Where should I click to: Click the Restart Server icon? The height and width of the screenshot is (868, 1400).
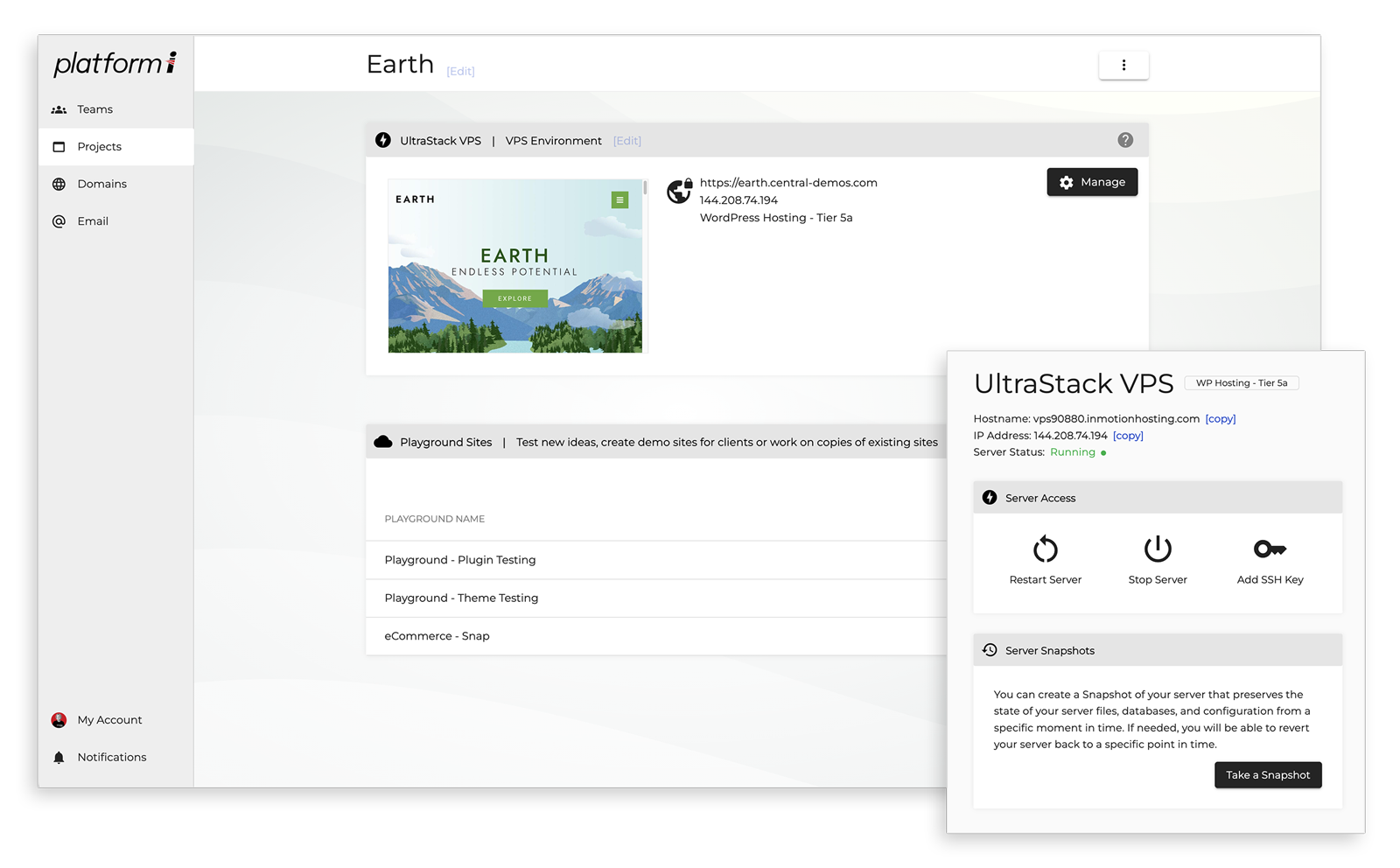pyautogui.click(x=1045, y=549)
